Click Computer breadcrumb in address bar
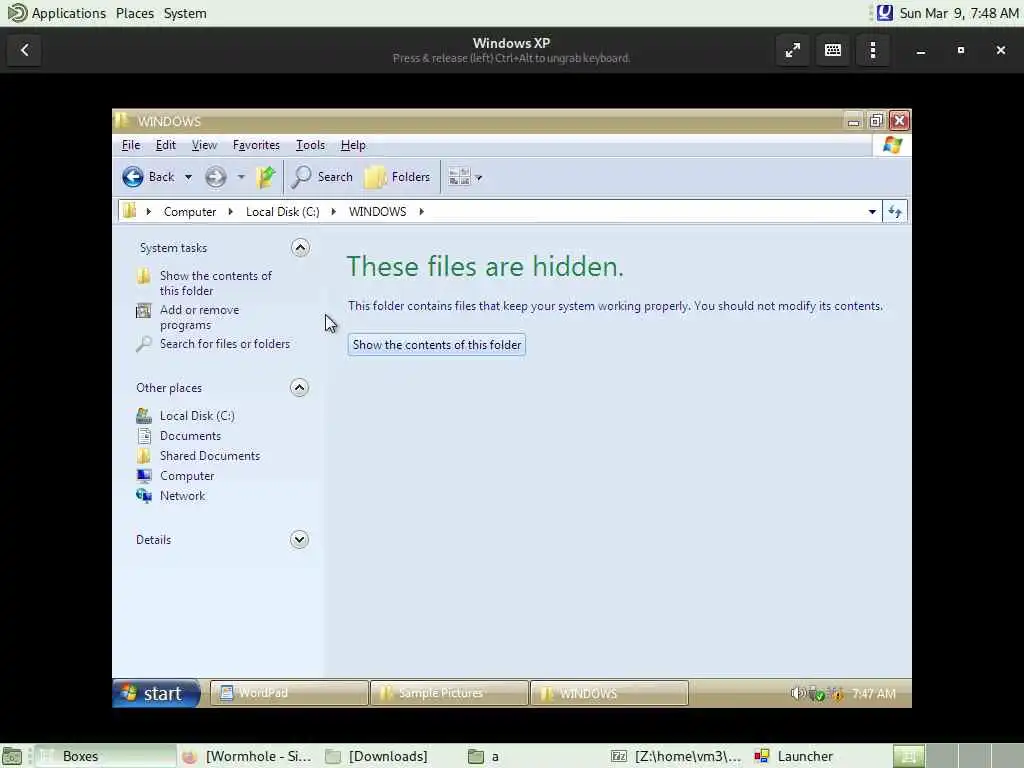The image size is (1024, 768). coord(189,212)
